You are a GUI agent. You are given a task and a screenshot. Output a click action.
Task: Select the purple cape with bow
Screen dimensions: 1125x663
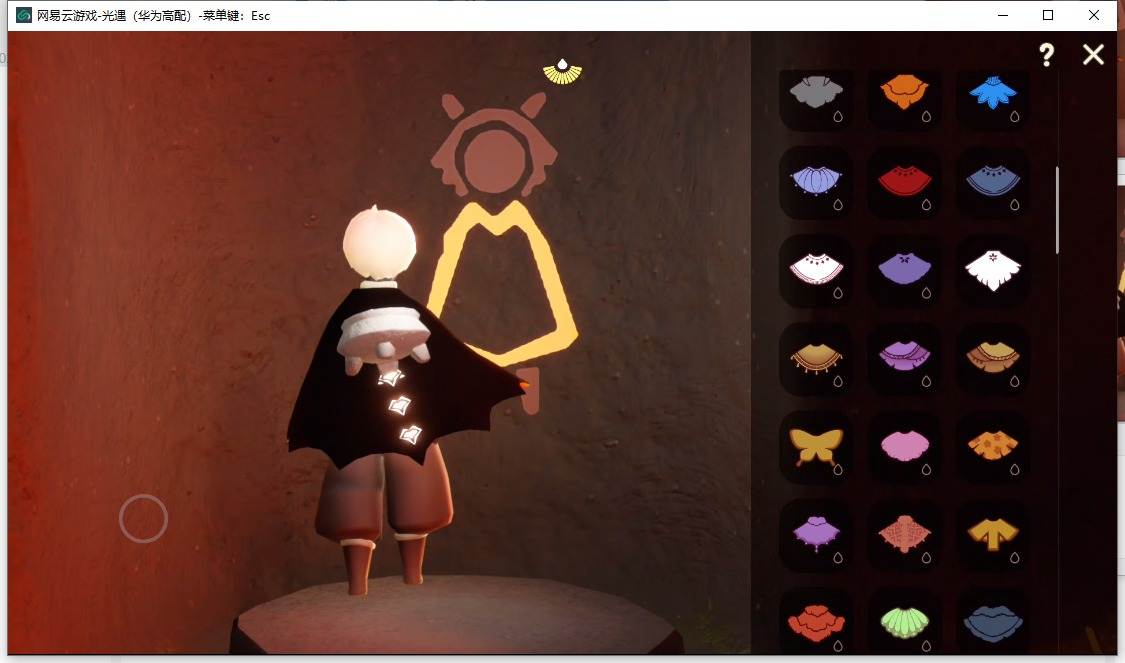[x=905, y=271]
